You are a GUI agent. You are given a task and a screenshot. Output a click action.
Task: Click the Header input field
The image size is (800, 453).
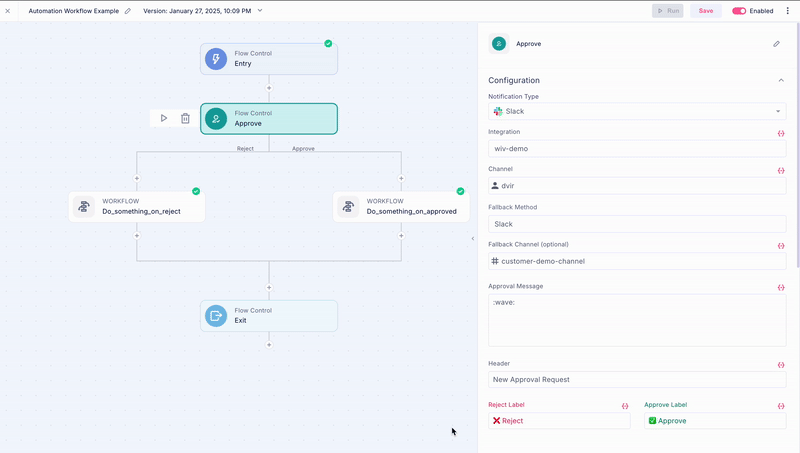click(x=637, y=379)
